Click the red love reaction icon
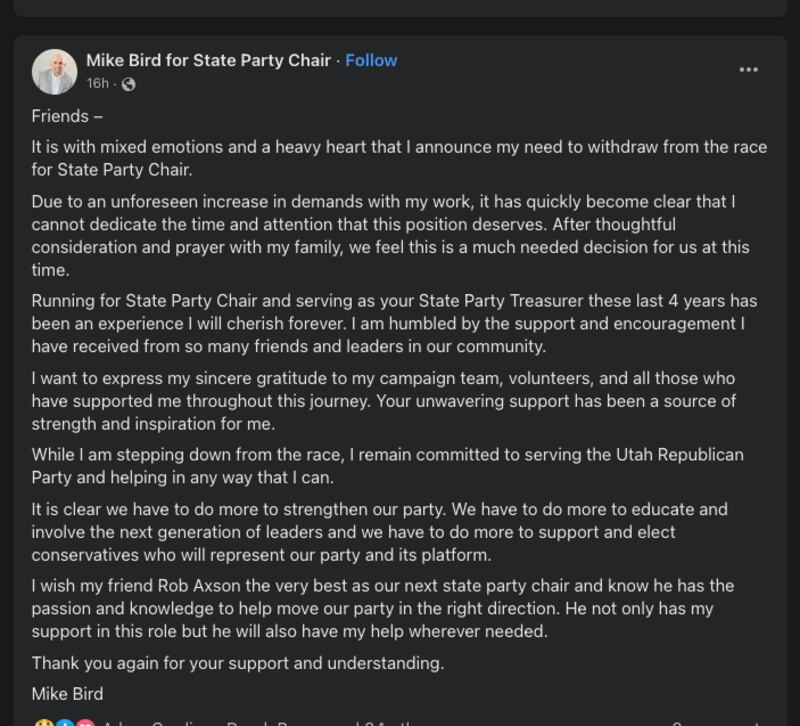The height and width of the screenshot is (726, 800). click(85, 722)
